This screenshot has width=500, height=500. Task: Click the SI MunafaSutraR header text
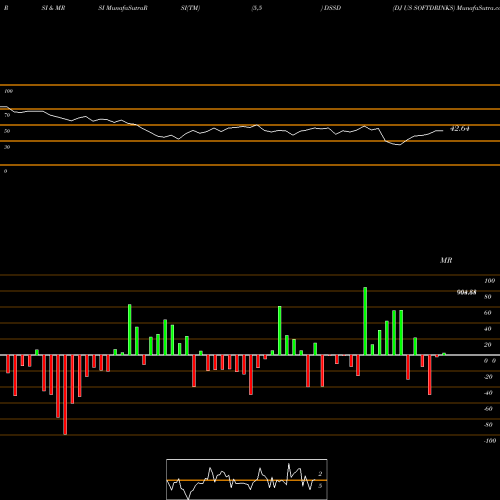click(123, 8)
